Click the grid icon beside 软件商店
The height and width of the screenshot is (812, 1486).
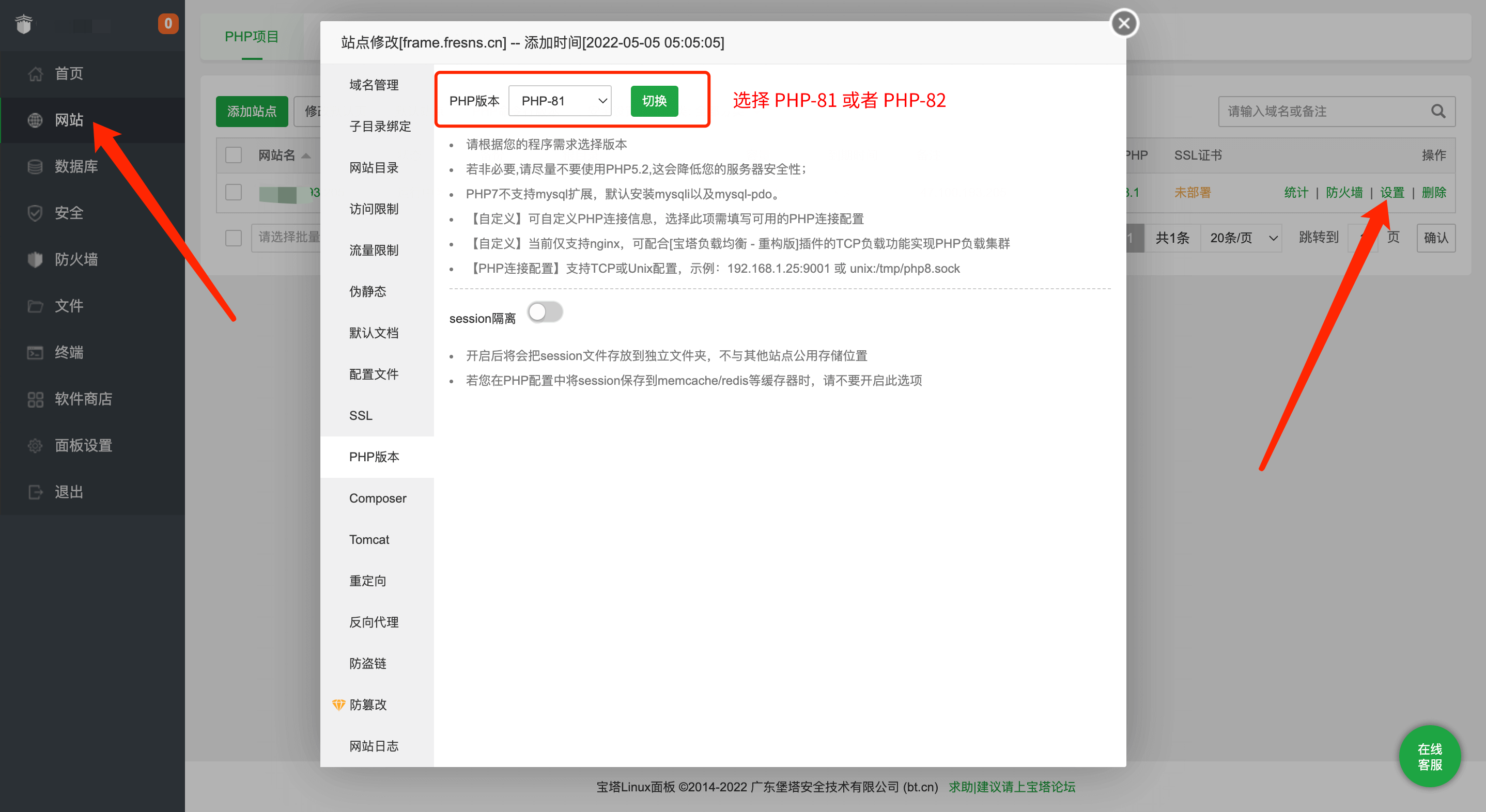[35, 399]
